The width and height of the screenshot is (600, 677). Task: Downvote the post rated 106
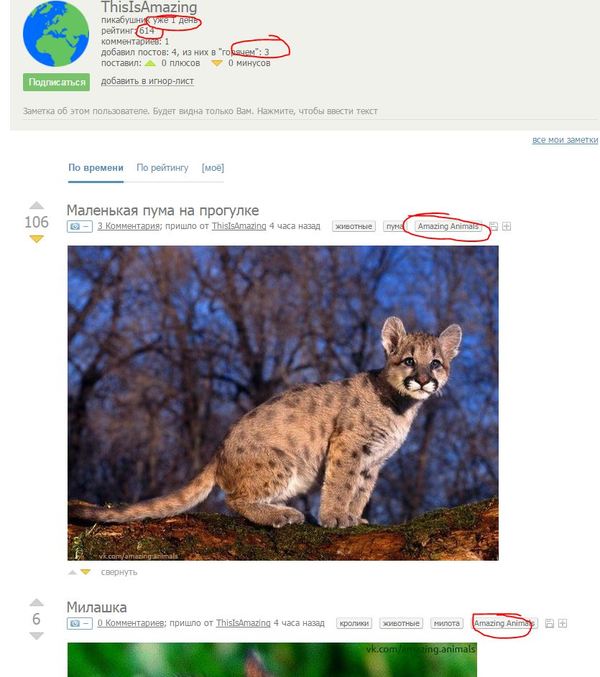37,239
